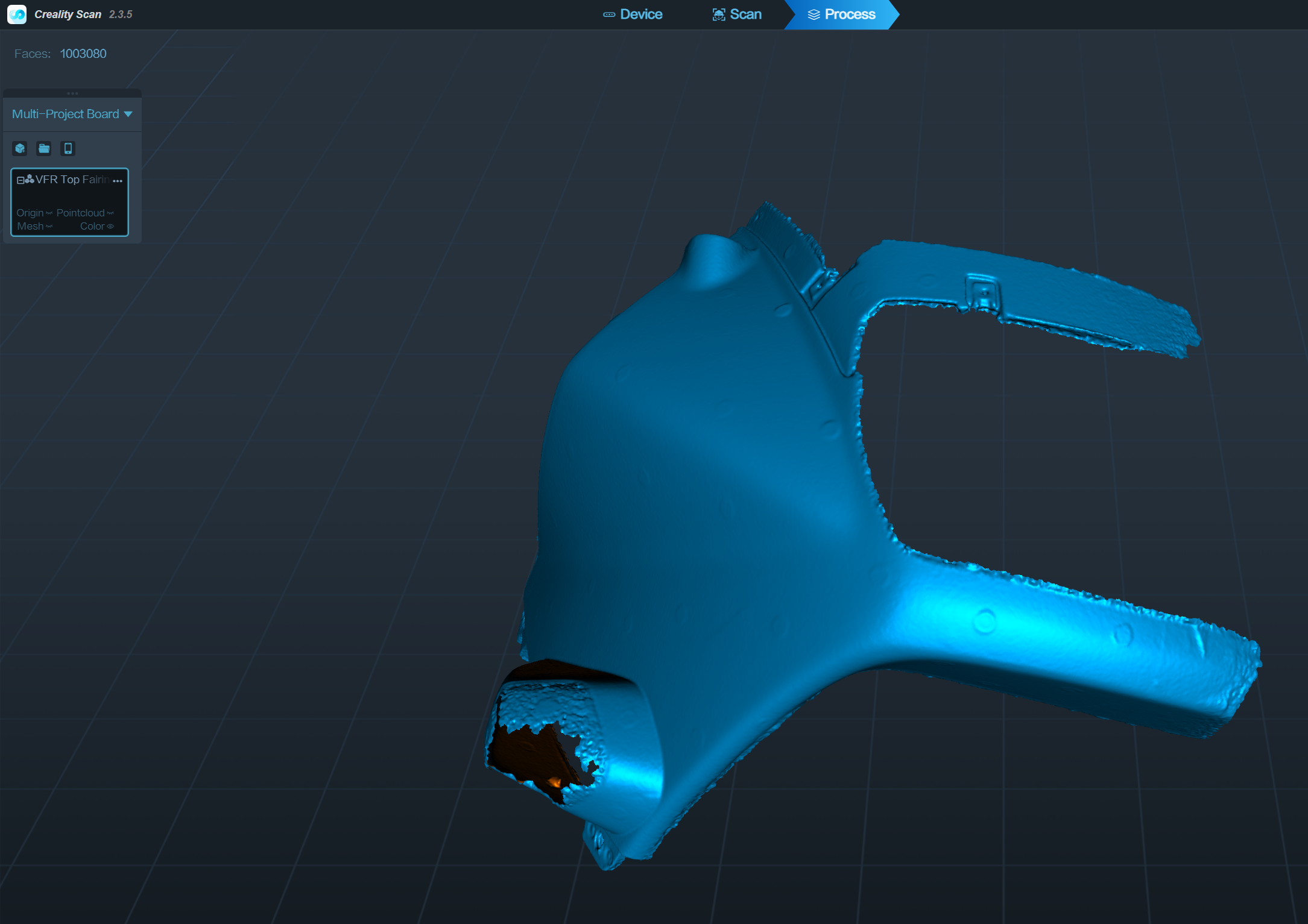Switch to the Scan tab
Image resolution: width=1308 pixels, height=924 pixels.
tap(737, 14)
